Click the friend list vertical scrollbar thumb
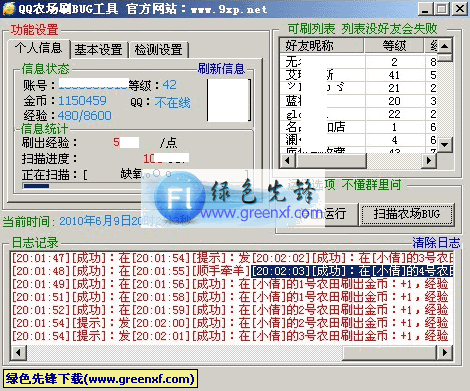This screenshot has height=391, width=470. [445, 58]
